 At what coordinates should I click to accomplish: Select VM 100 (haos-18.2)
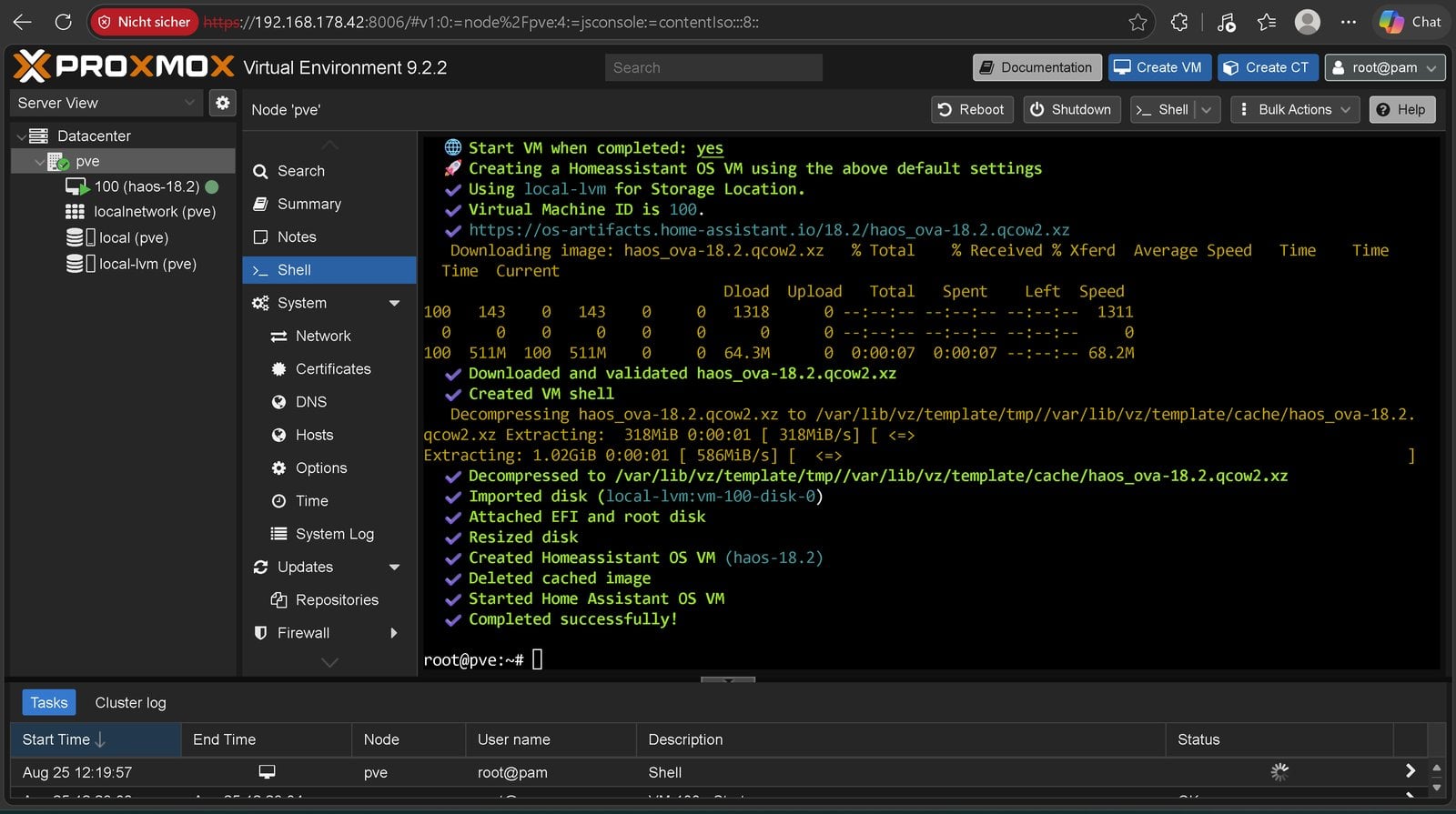pos(146,186)
